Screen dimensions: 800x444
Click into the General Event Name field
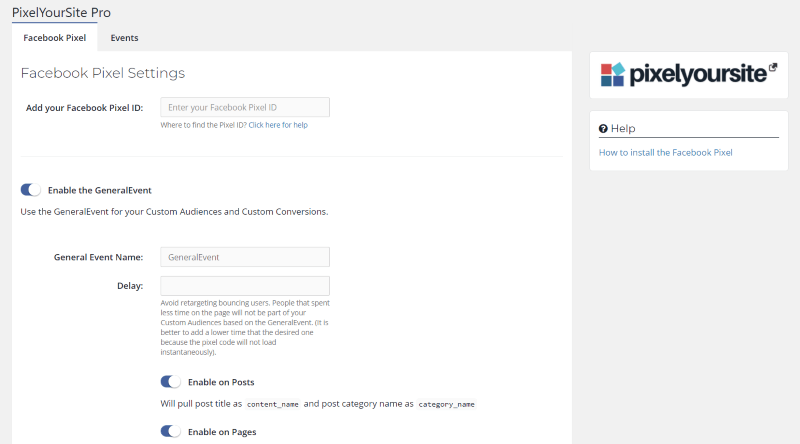click(x=245, y=257)
